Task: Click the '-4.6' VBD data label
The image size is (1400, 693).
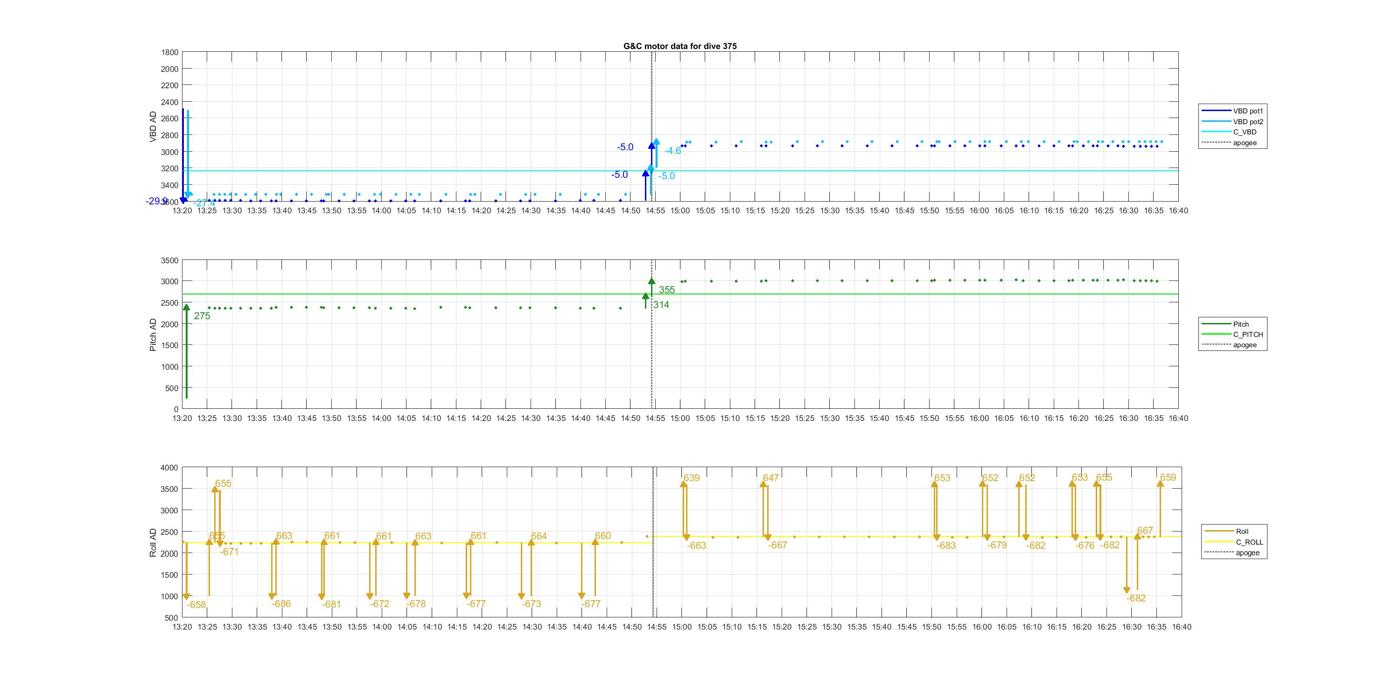Action: pyautogui.click(x=673, y=151)
